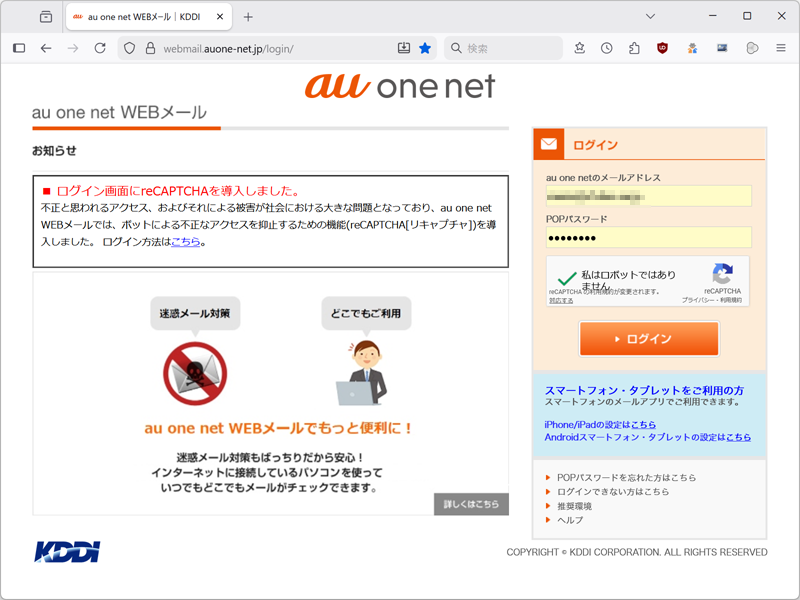The image size is (800, 600).
Task: Open the browser history clock icon
Action: coord(607,48)
